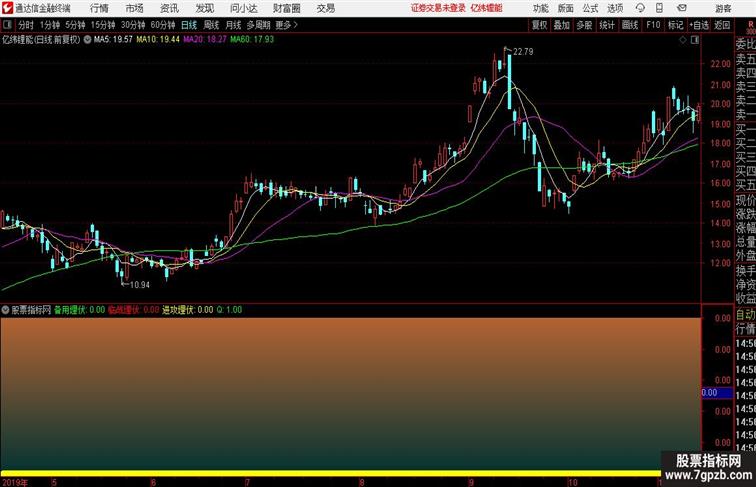Screen dimensions: 756x487
Task: Open the 财富圈 menu
Action: pyautogui.click(x=286, y=8)
